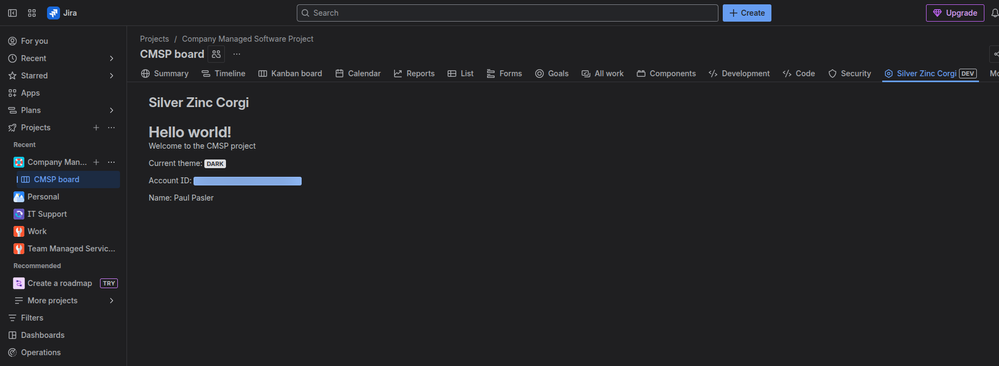This screenshot has height=366, width=999.
Task: Click the notifications bell icon
Action: pyautogui.click(x=995, y=13)
